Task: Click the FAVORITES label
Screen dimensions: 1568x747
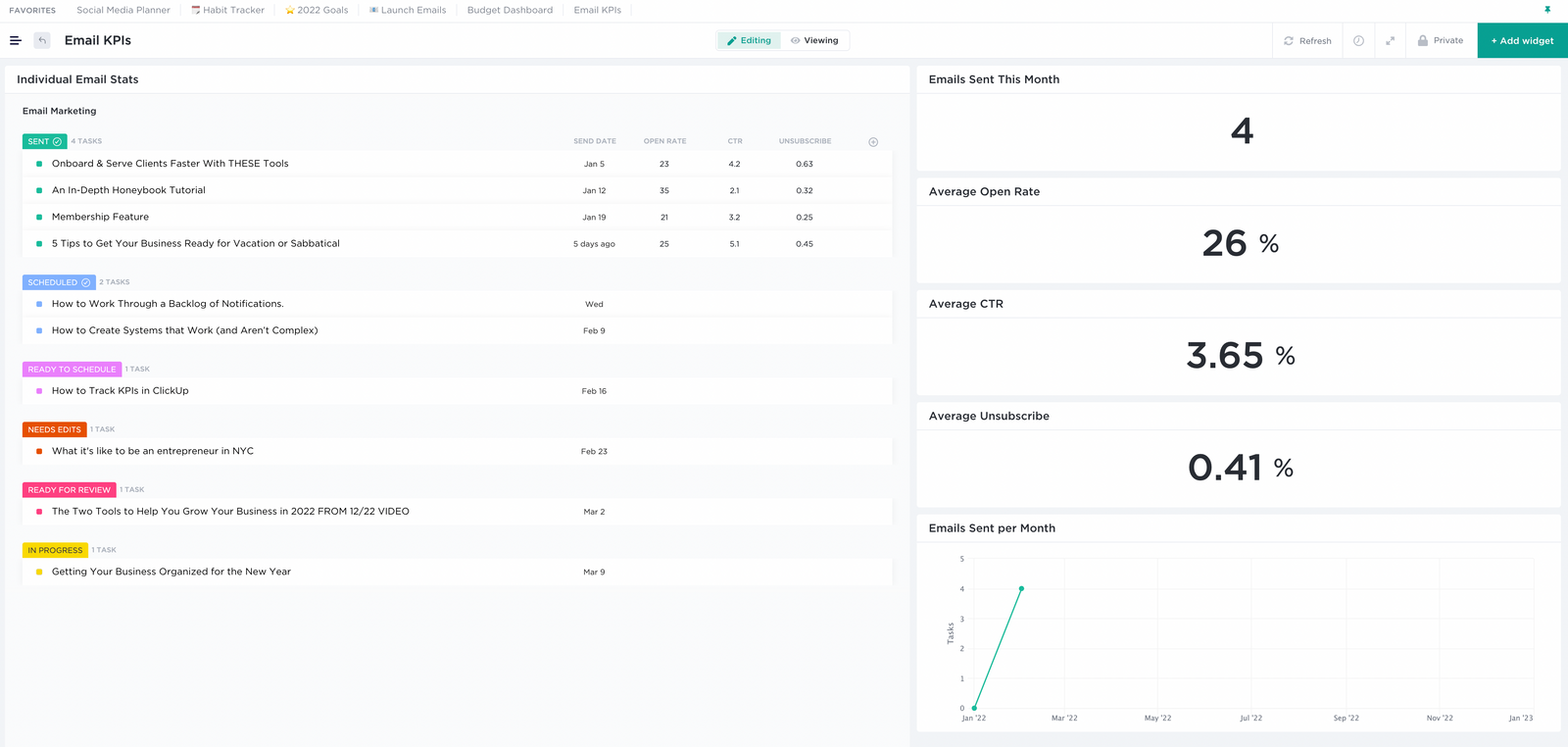Action: click(32, 10)
